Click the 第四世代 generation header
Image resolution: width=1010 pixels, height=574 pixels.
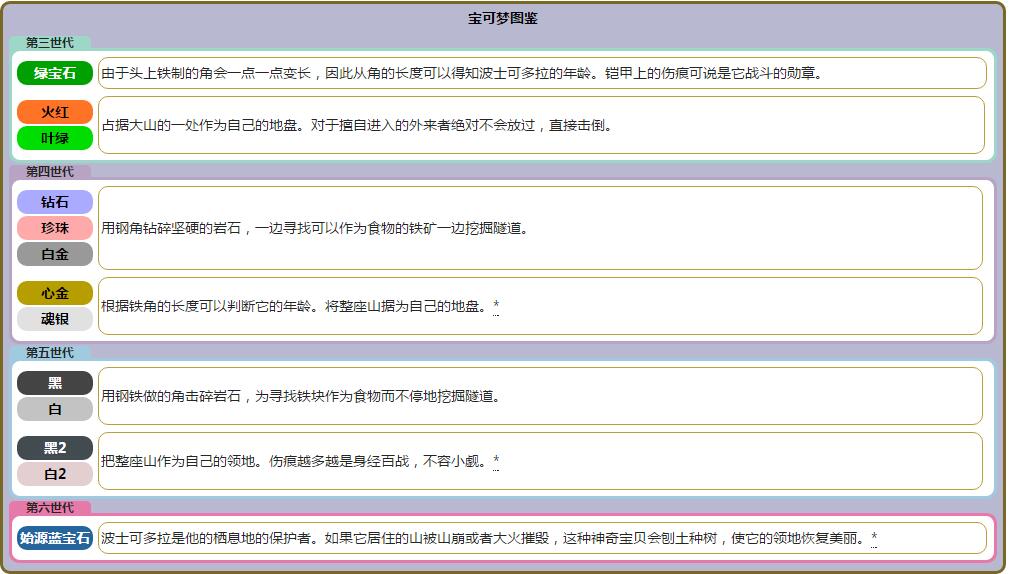click(50, 171)
